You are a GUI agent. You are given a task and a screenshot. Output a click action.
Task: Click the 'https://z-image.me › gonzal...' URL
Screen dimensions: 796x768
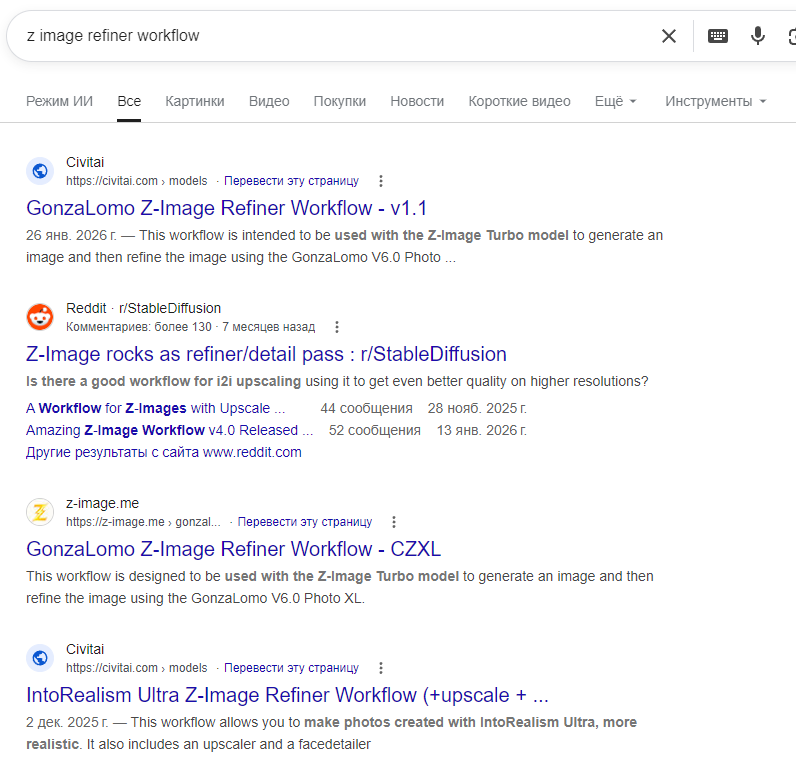point(143,522)
